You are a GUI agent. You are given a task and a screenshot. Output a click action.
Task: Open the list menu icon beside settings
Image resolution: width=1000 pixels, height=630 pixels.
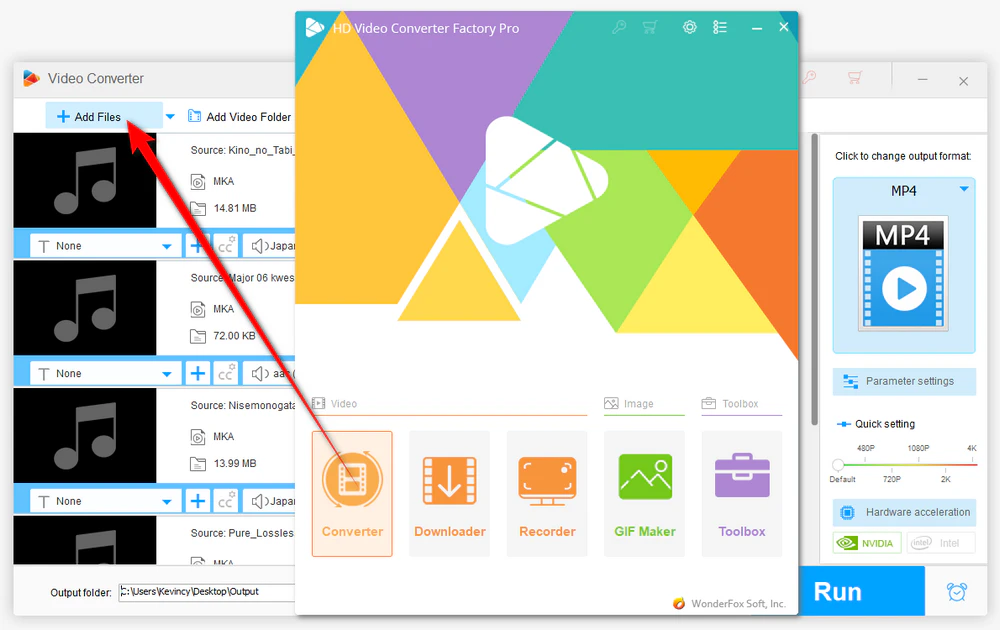720,27
